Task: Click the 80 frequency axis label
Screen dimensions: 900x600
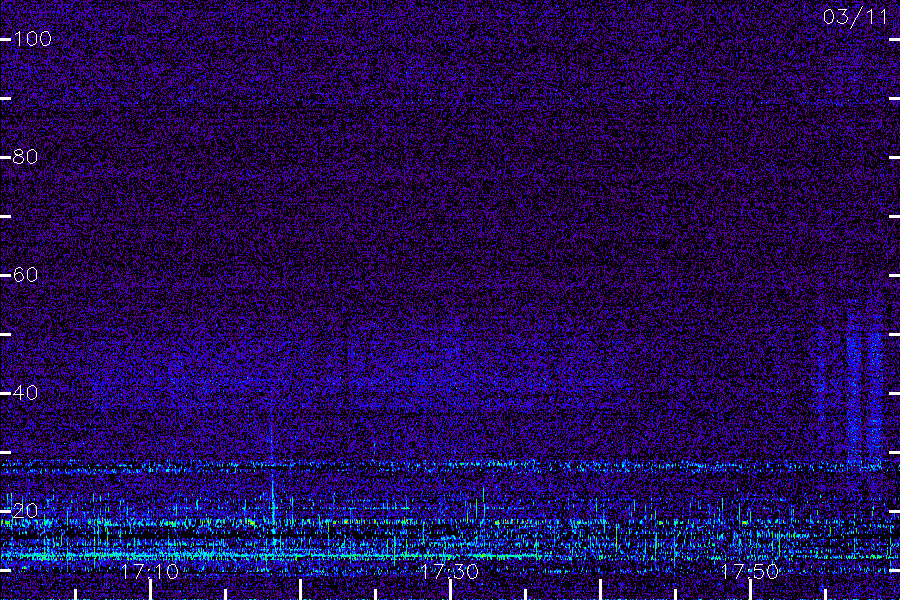Action: tap(25, 157)
